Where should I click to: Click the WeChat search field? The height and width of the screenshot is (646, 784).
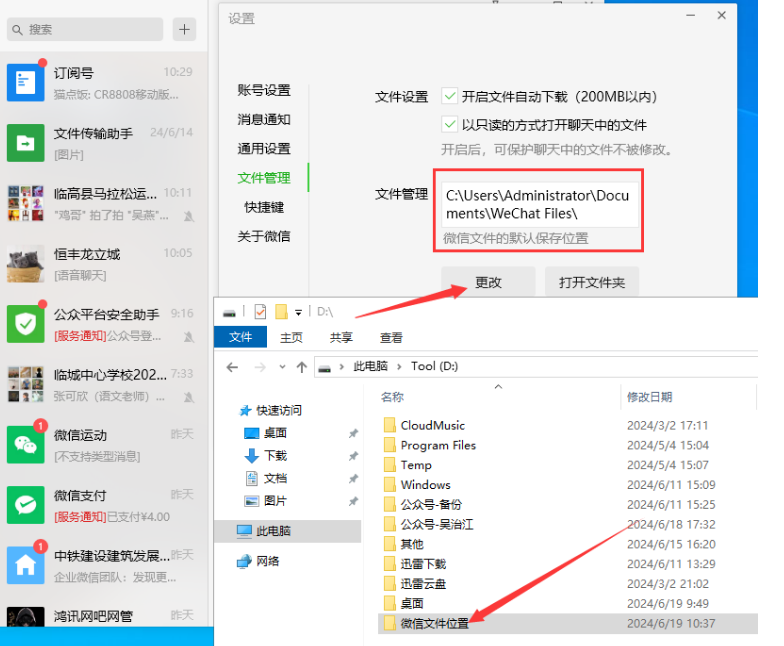pyautogui.click(x=85, y=30)
